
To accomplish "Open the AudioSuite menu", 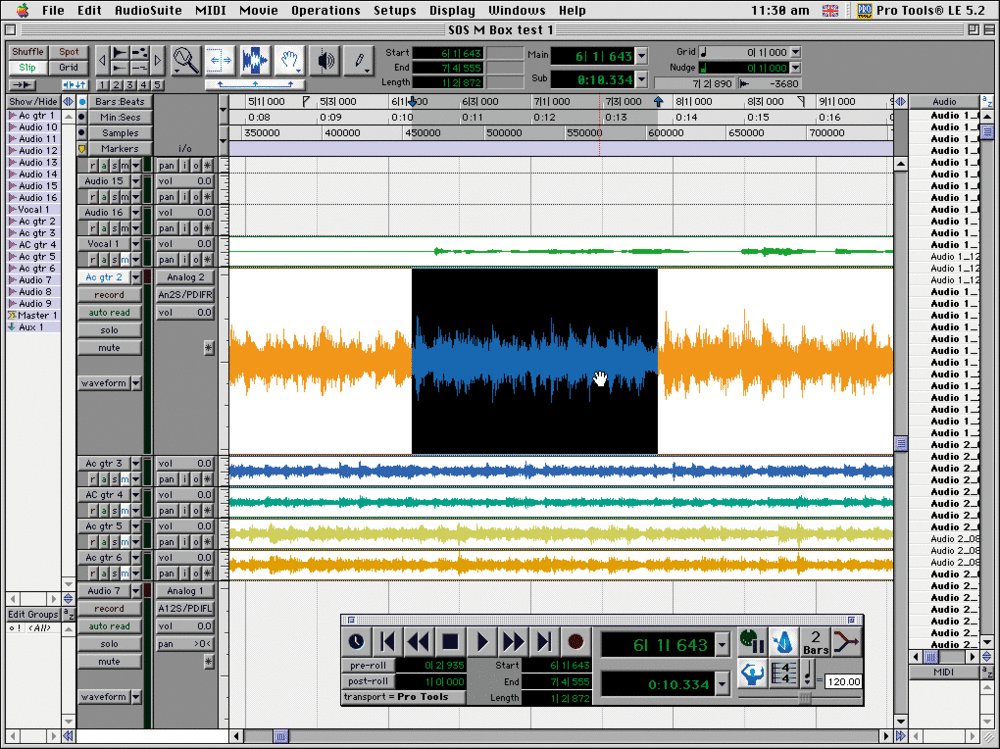I will [148, 10].
